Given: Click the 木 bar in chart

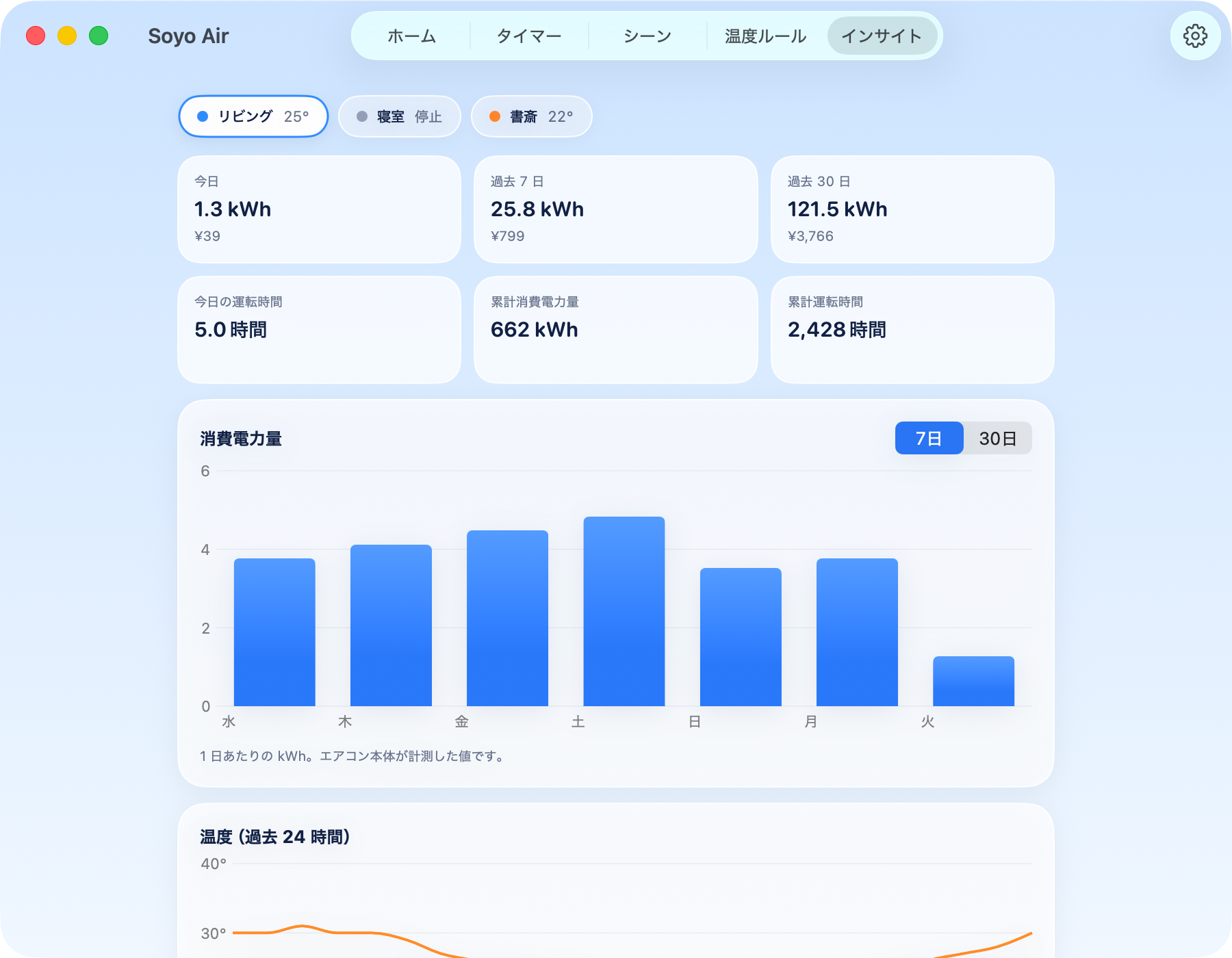Looking at the screenshot, I should tap(391, 625).
